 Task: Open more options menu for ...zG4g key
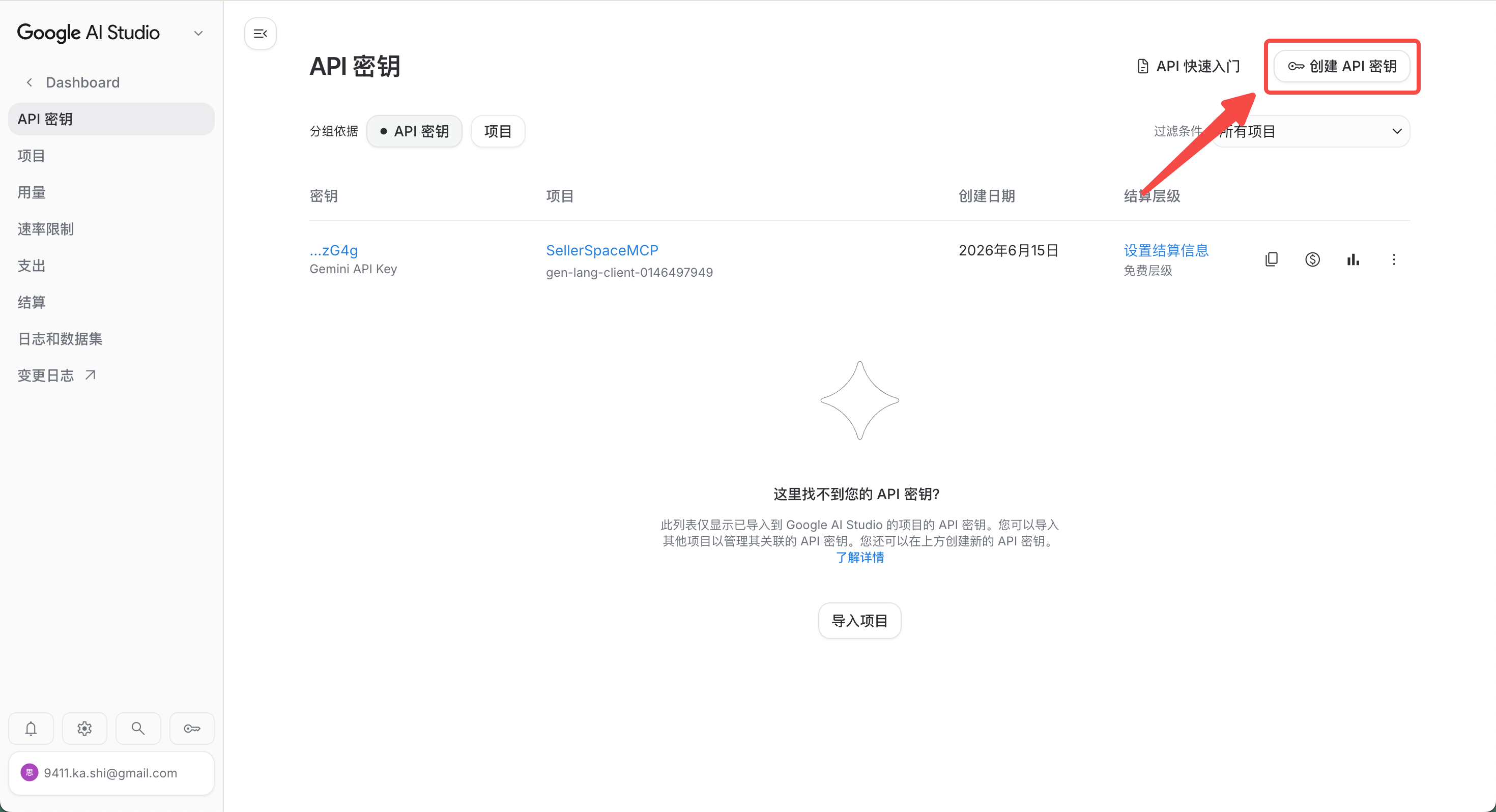pos(1394,259)
